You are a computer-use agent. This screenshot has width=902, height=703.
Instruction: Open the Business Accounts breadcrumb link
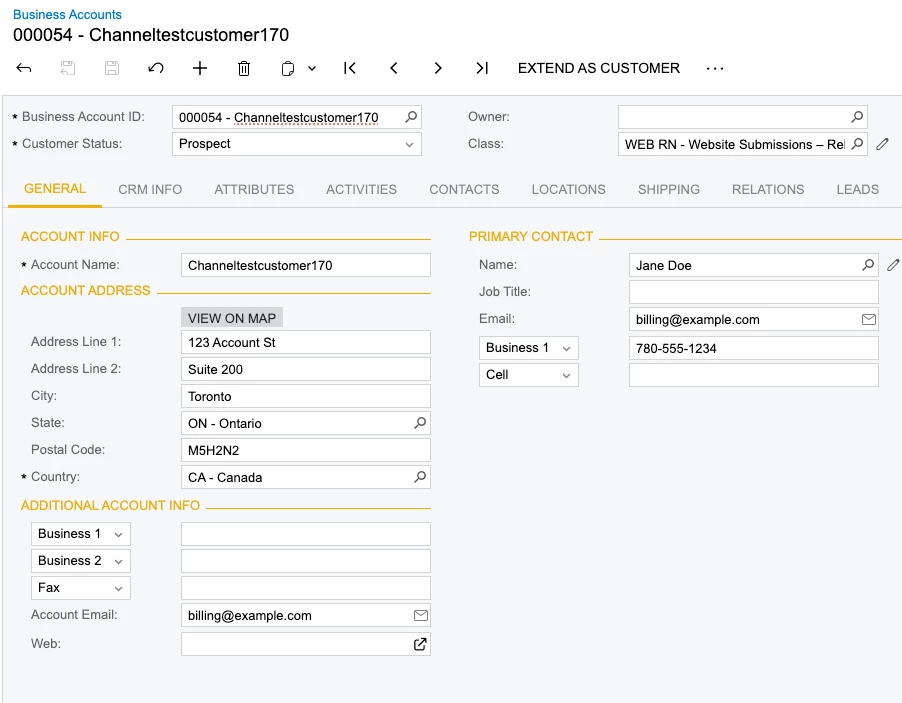tap(67, 14)
